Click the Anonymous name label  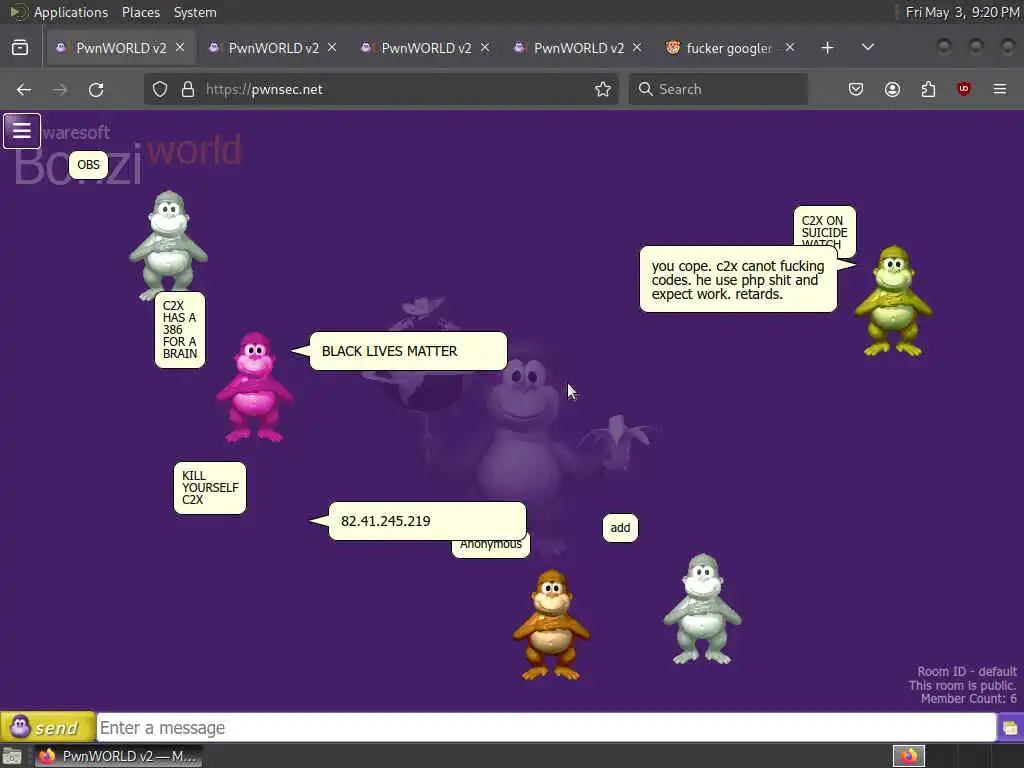[490, 545]
